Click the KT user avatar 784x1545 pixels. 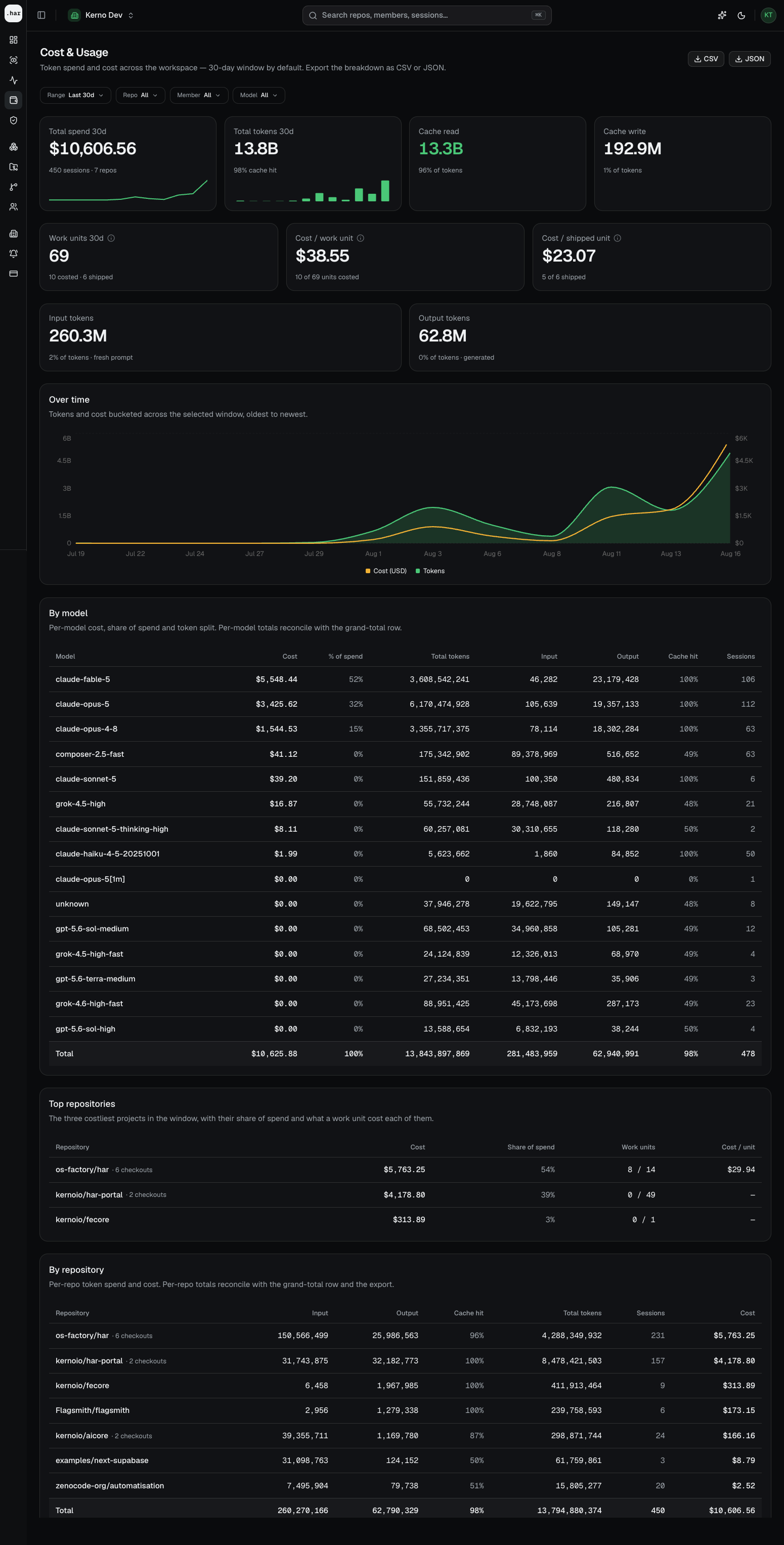pos(768,15)
